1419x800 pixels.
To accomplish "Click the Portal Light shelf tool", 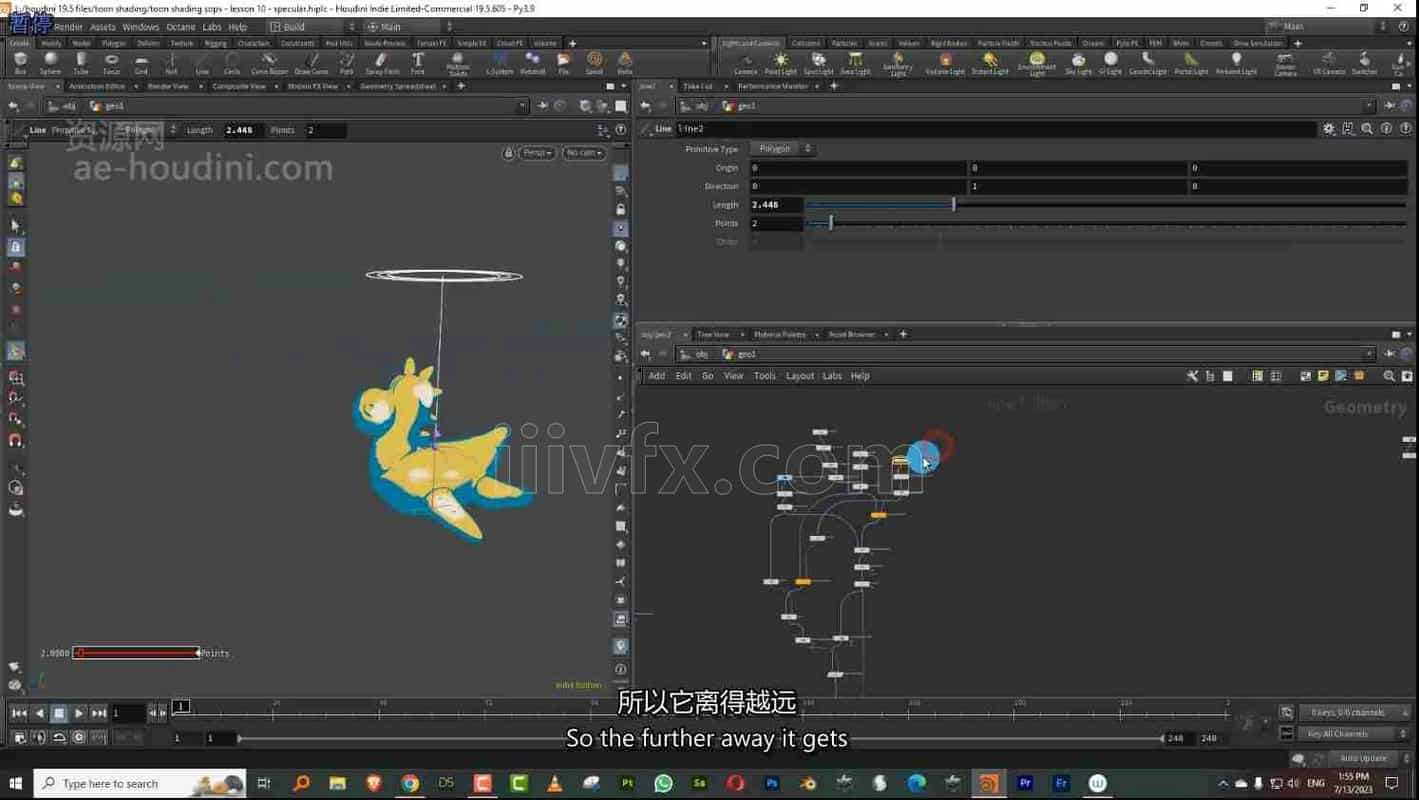I will (1191, 63).
